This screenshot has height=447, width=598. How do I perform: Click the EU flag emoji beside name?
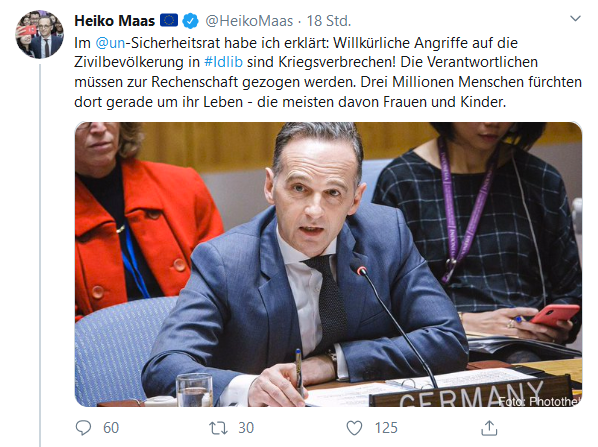click(x=169, y=20)
